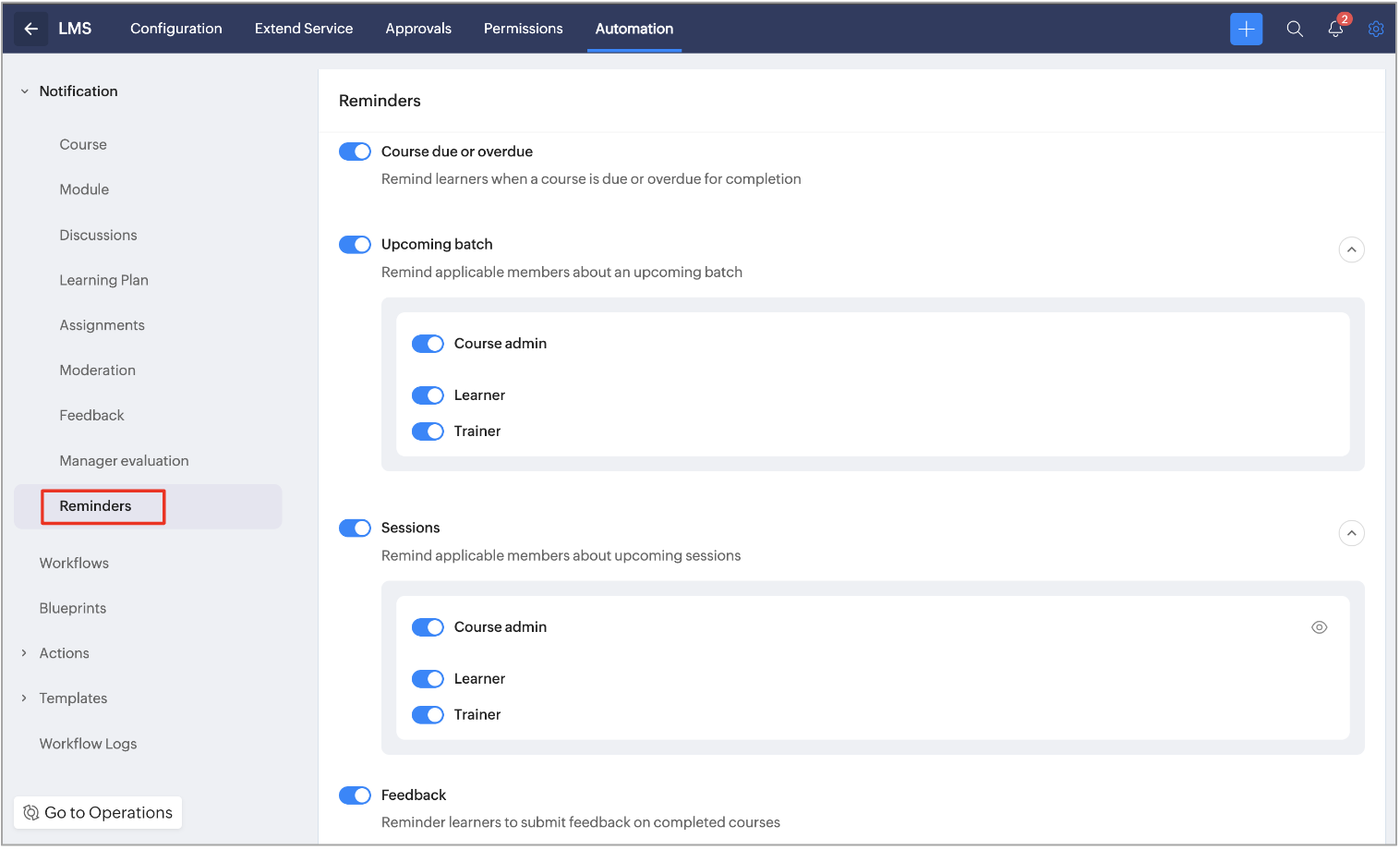Disable Course due or overdue reminder
Viewport: 1400px width, 850px height.
tap(355, 152)
